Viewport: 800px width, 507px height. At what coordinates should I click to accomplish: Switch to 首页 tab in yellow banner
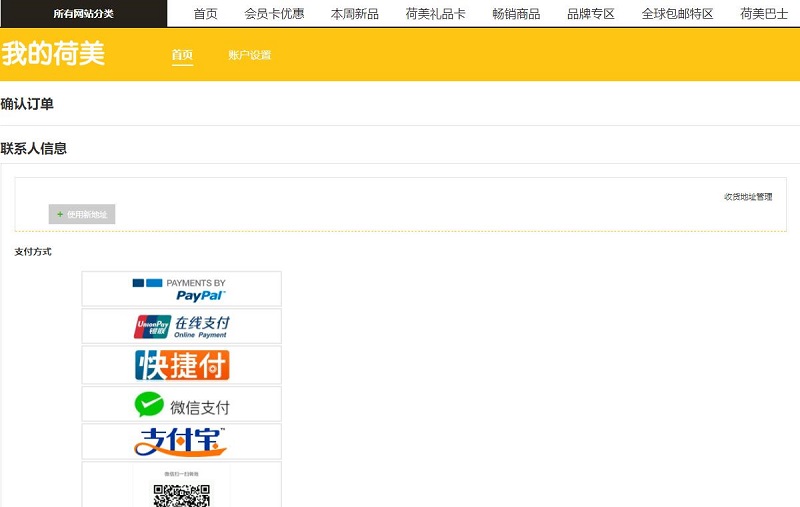click(x=182, y=55)
